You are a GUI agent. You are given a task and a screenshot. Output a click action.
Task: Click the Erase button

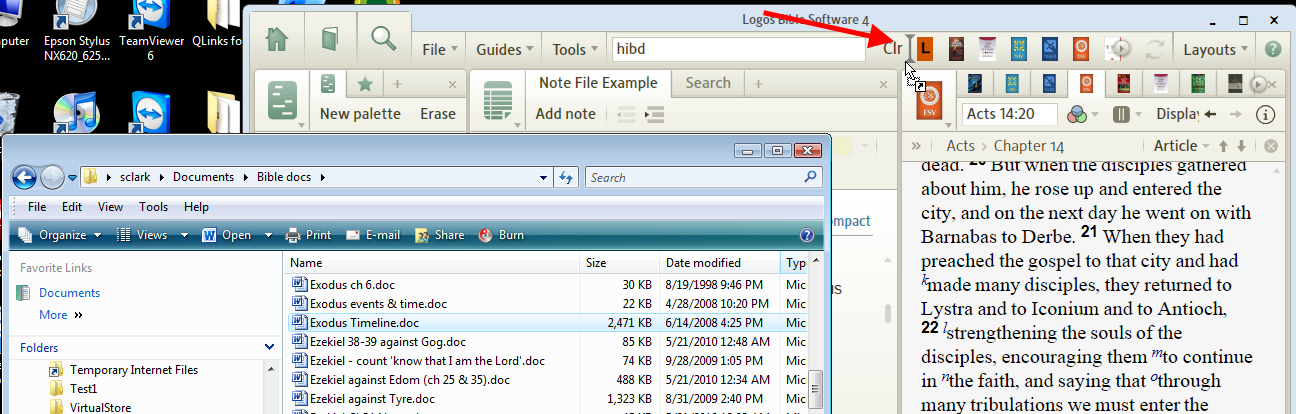click(438, 114)
